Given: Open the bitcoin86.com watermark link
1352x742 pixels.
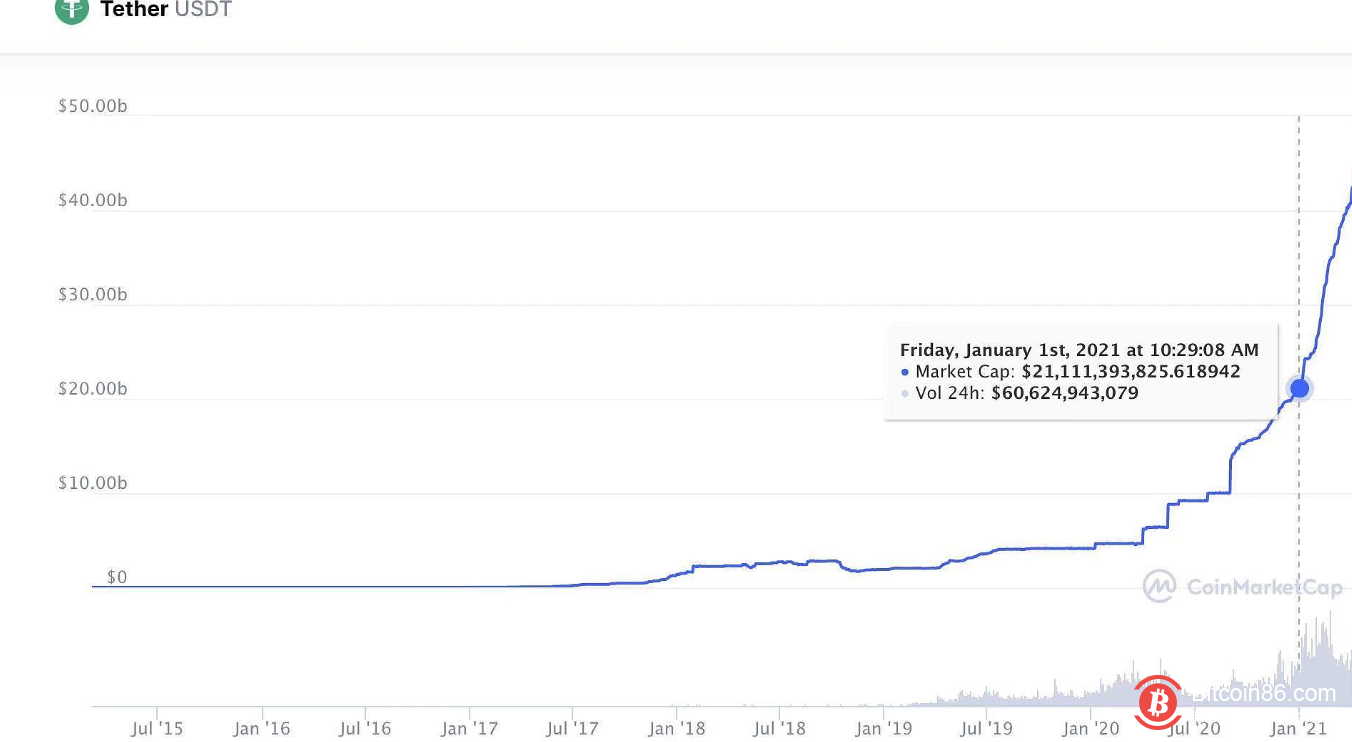Looking at the screenshot, I should coord(1266,693).
